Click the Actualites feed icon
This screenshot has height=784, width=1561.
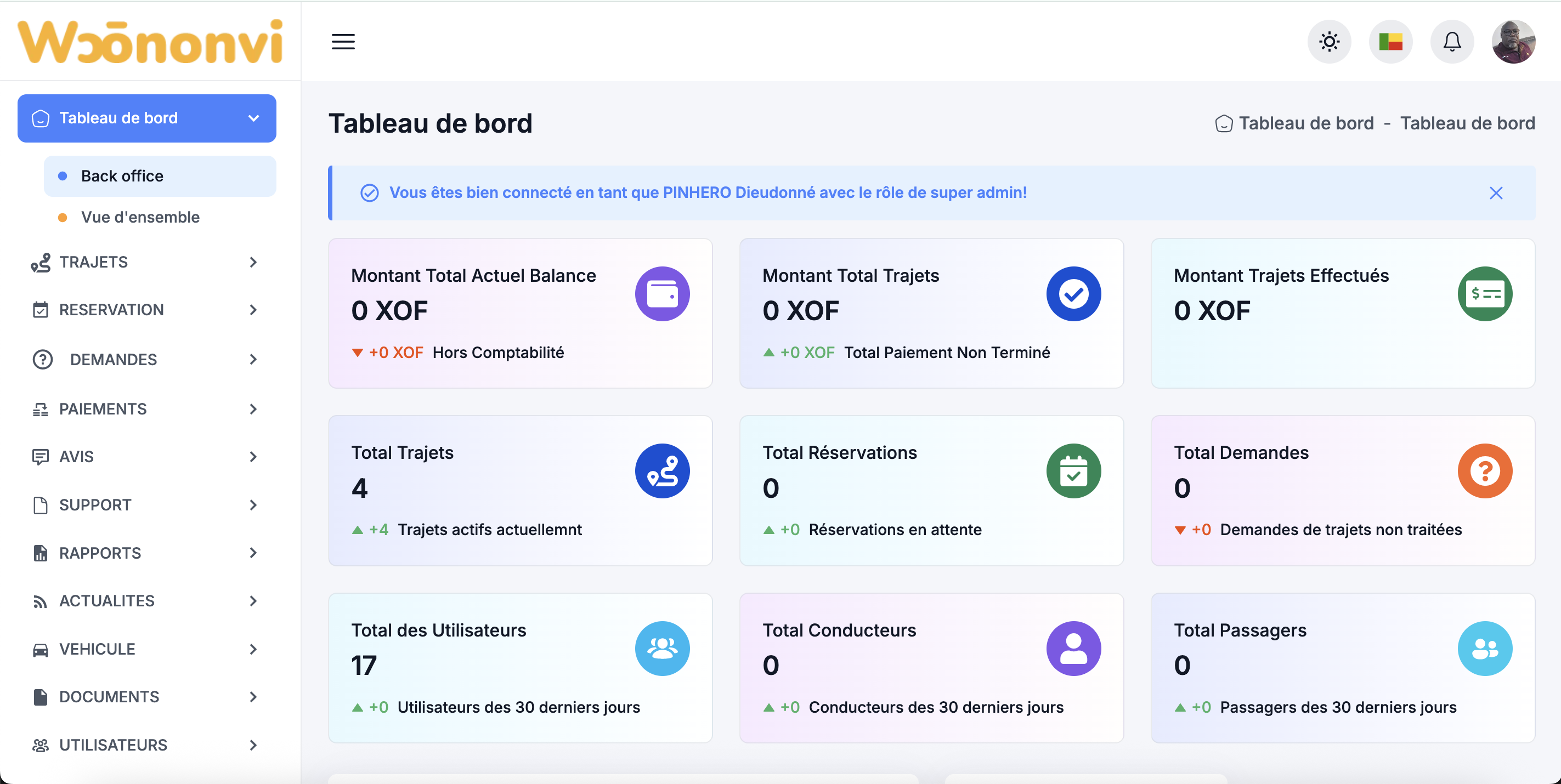point(40,600)
